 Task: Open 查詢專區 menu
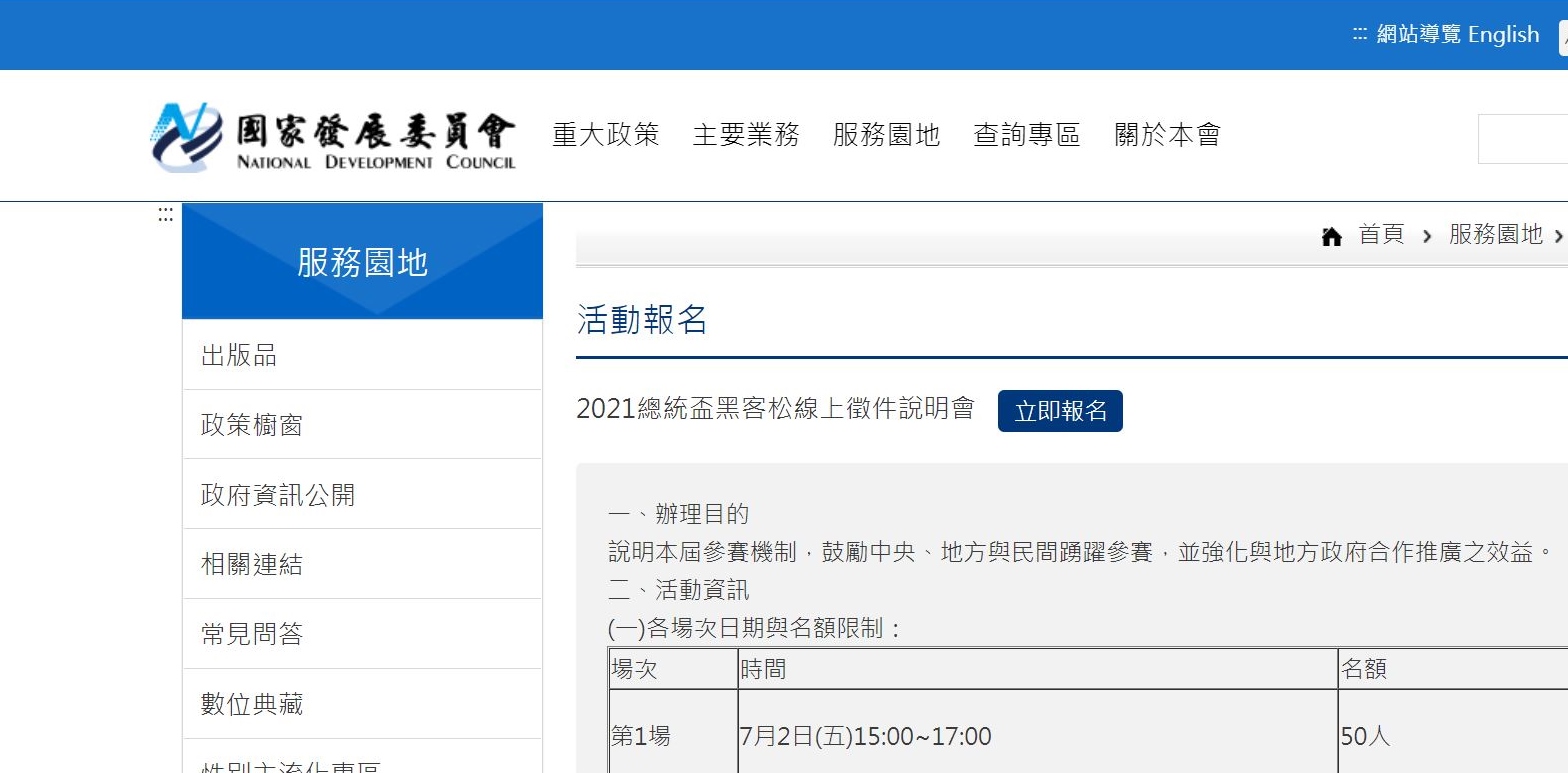tap(1027, 135)
